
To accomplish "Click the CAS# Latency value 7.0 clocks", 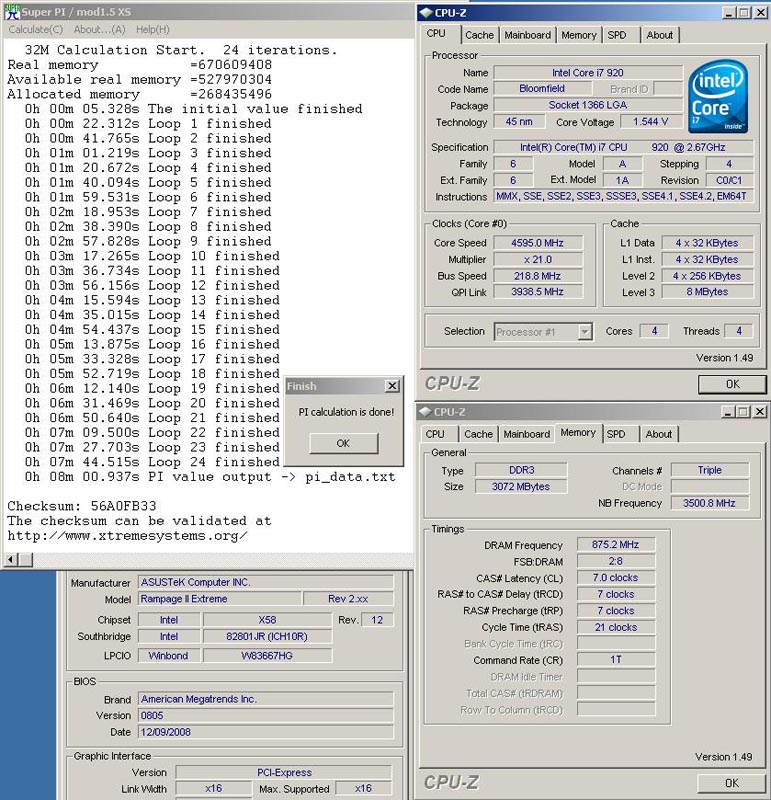I will tap(615, 578).
